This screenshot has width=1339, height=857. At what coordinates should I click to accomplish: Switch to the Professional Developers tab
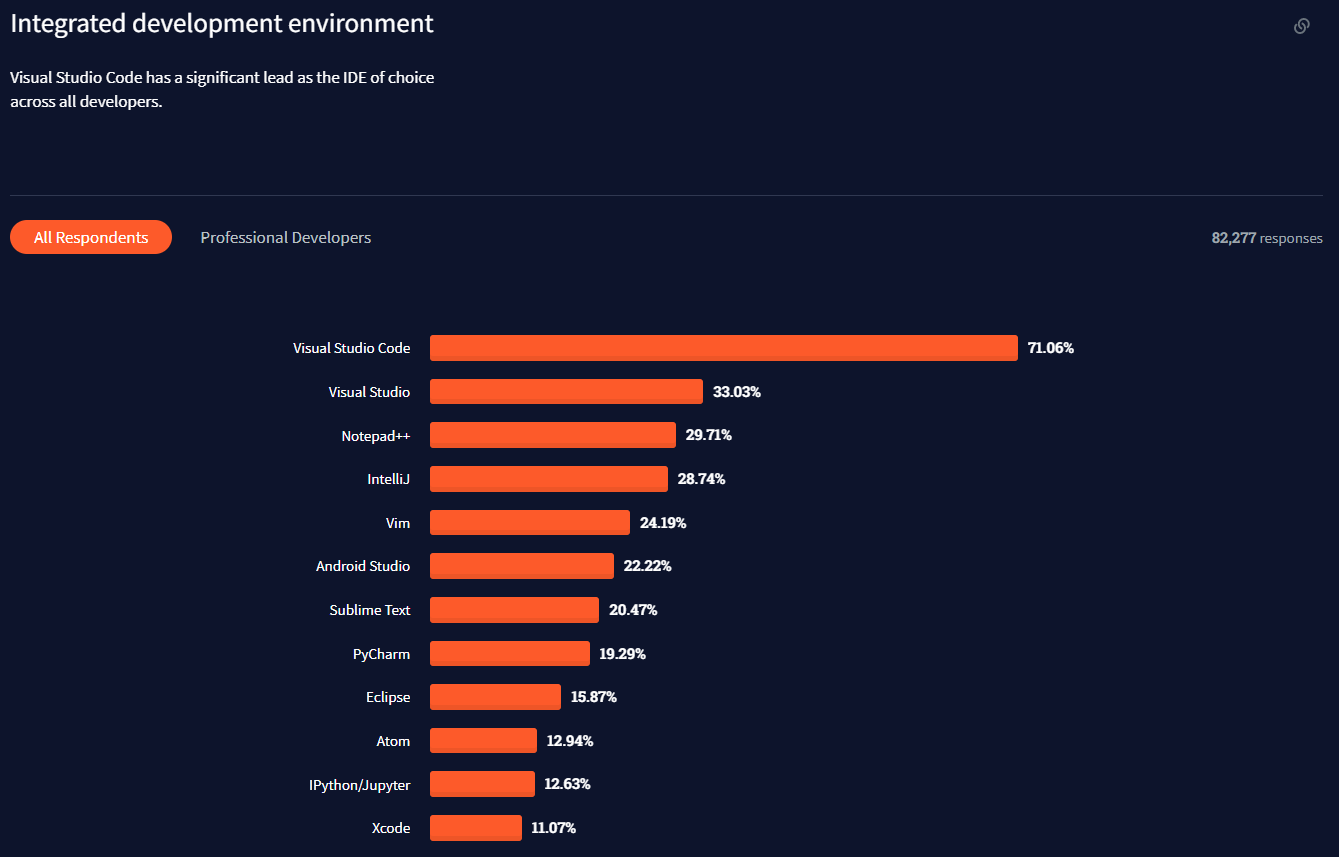pos(286,237)
